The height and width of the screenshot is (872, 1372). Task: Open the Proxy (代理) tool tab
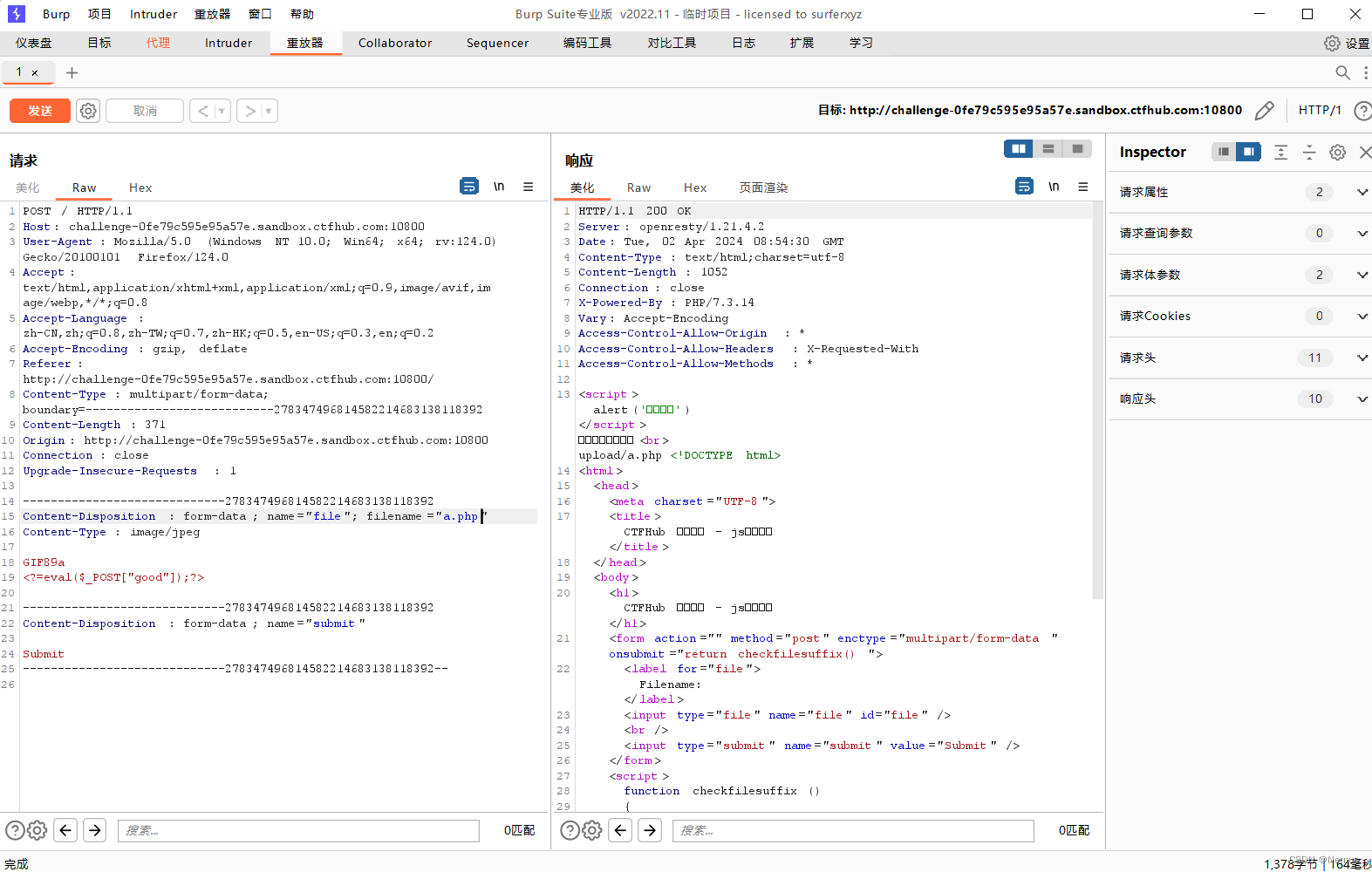click(158, 43)
